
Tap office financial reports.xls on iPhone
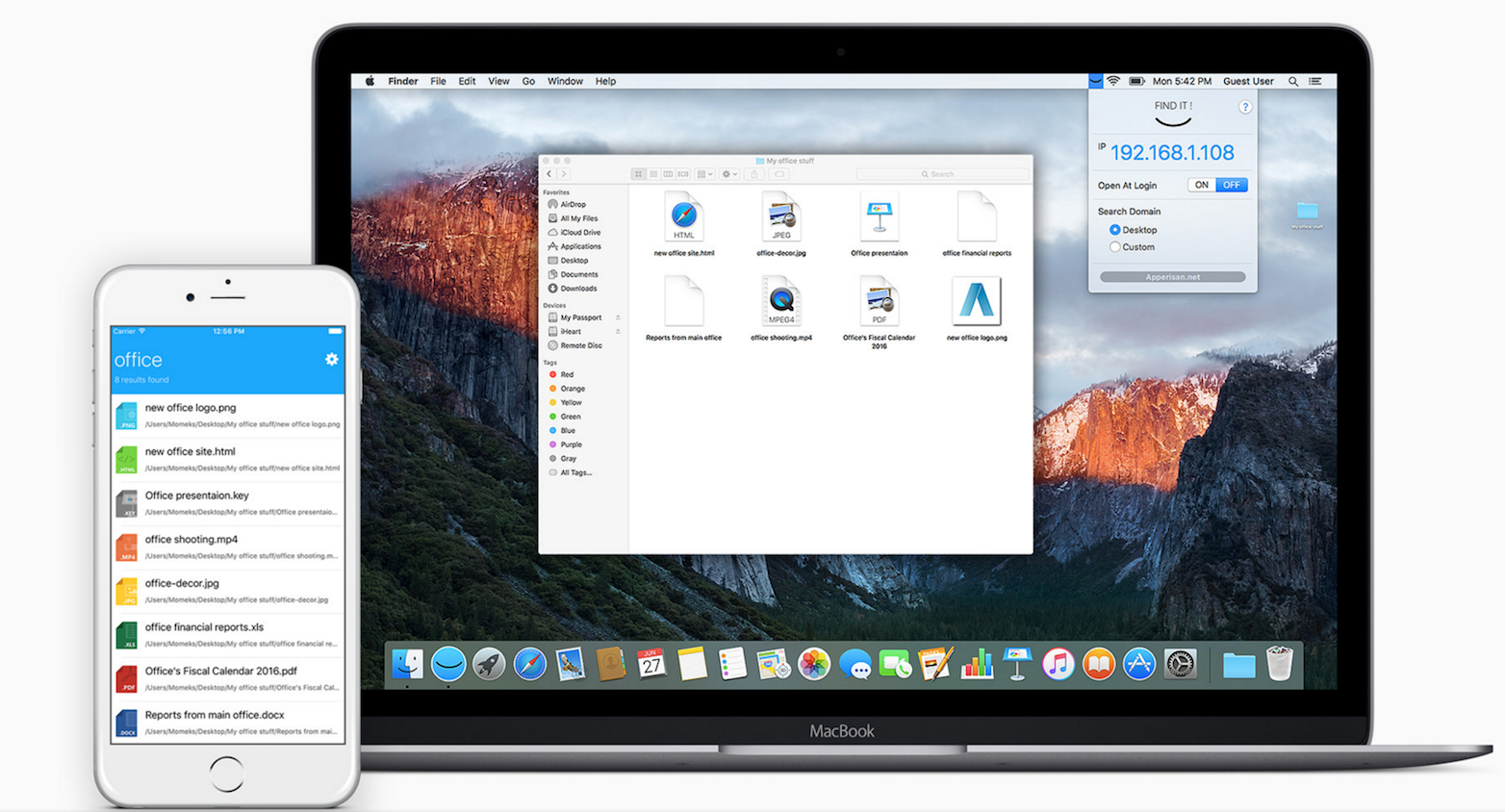pos(228,635)
